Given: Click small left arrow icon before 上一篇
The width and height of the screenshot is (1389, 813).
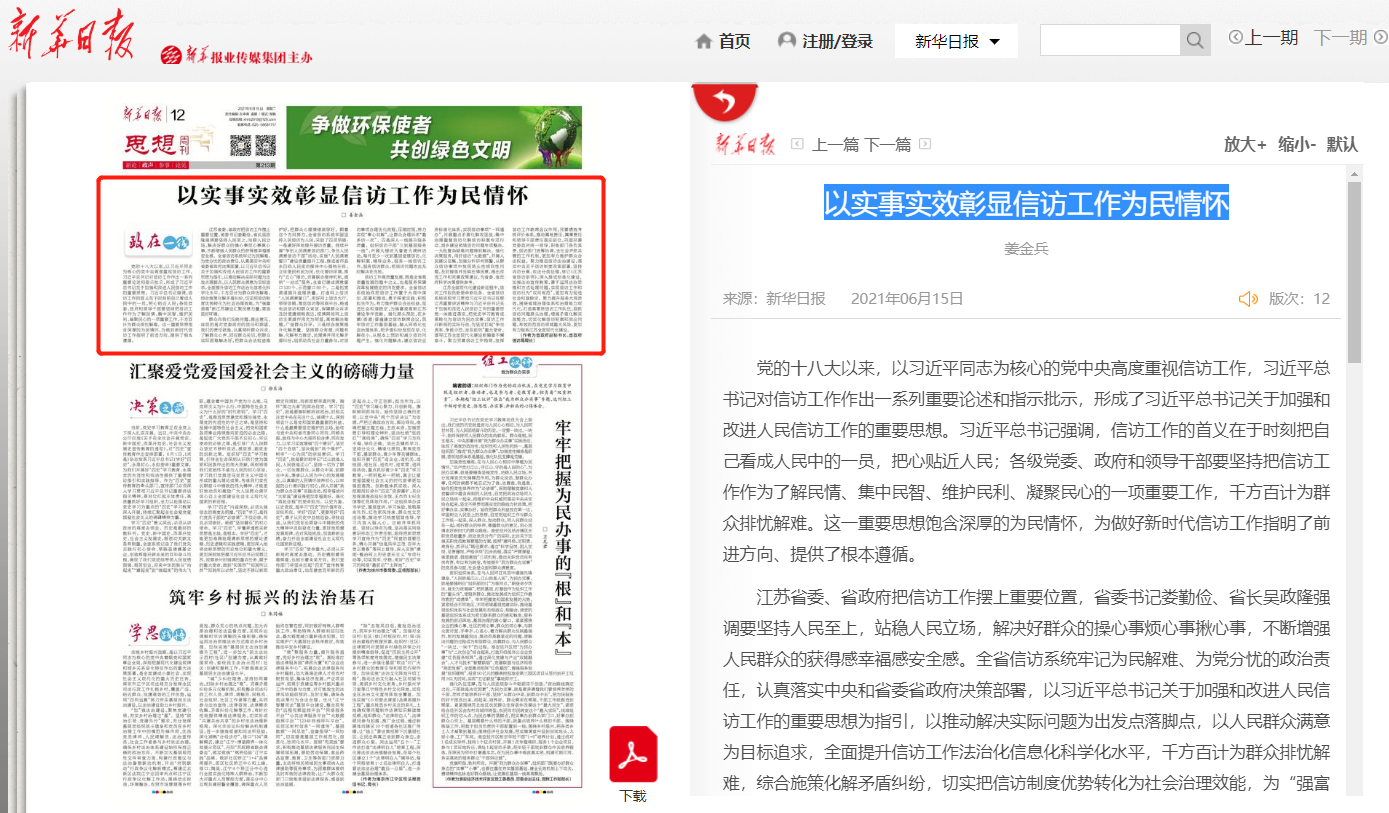Looking at the screenshot, I should [x=797, y=144].
